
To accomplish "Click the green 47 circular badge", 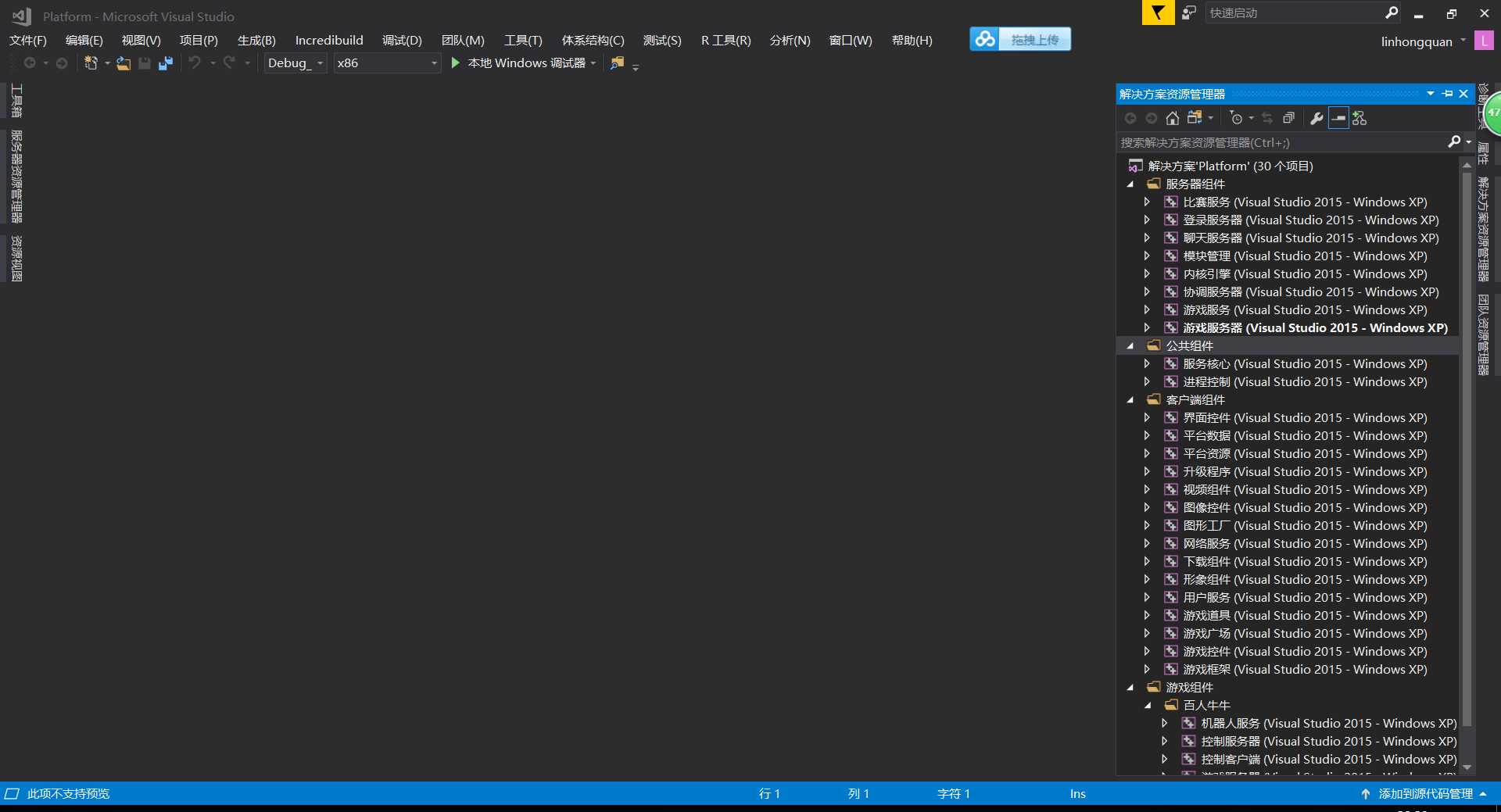I will point(1492,113).
